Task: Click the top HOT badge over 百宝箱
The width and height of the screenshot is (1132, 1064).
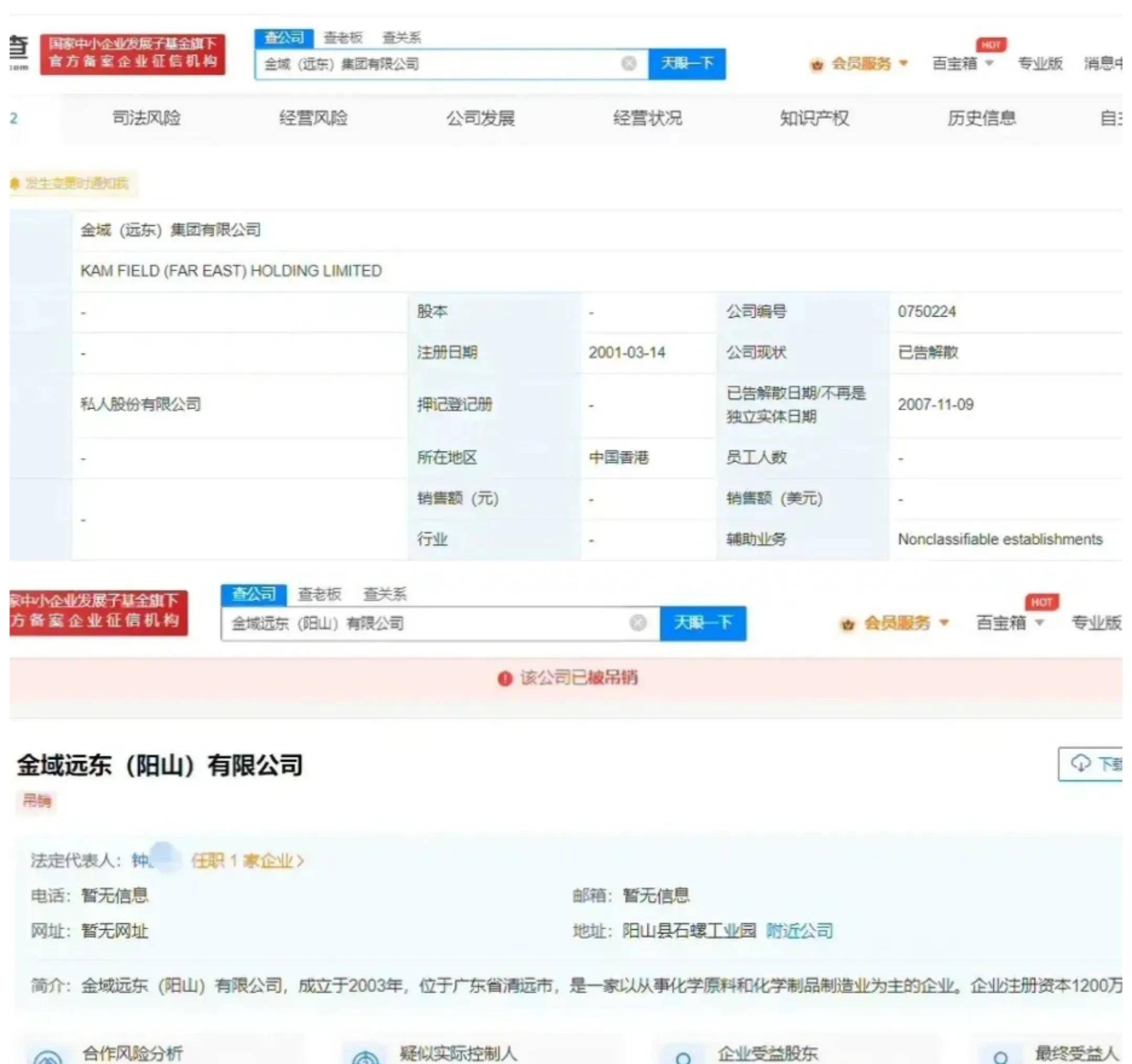Action: pos(991,45)
